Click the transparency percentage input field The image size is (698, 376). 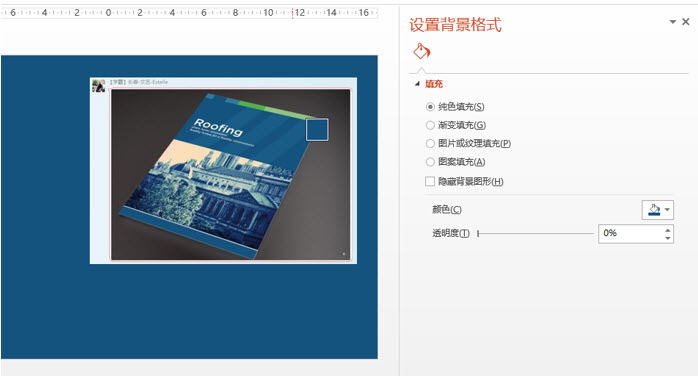tap(631, 234)
